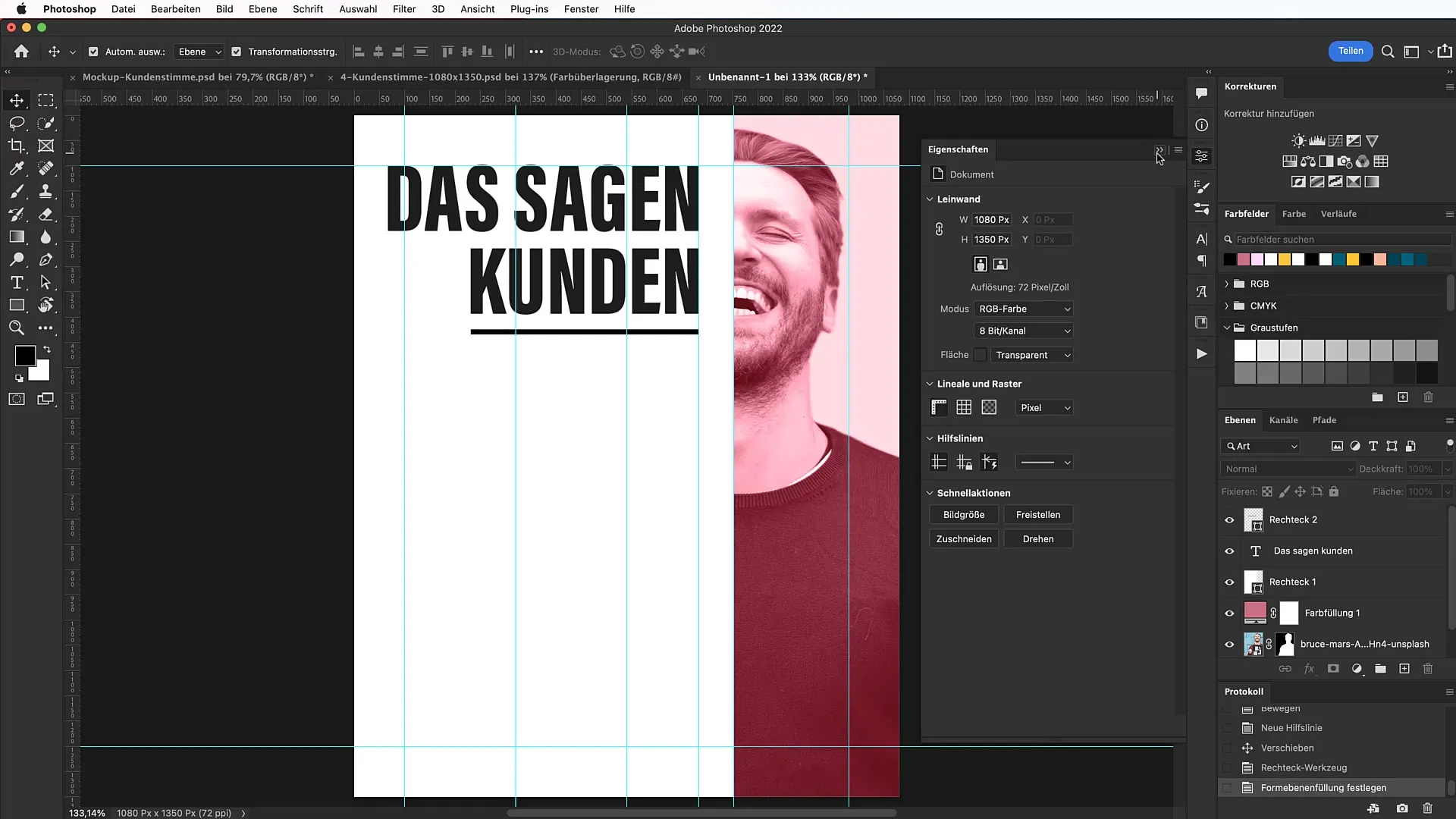Open the Ebene menu
The width and height of the screenshot is (1456, 819).
[x=262, y=9]
